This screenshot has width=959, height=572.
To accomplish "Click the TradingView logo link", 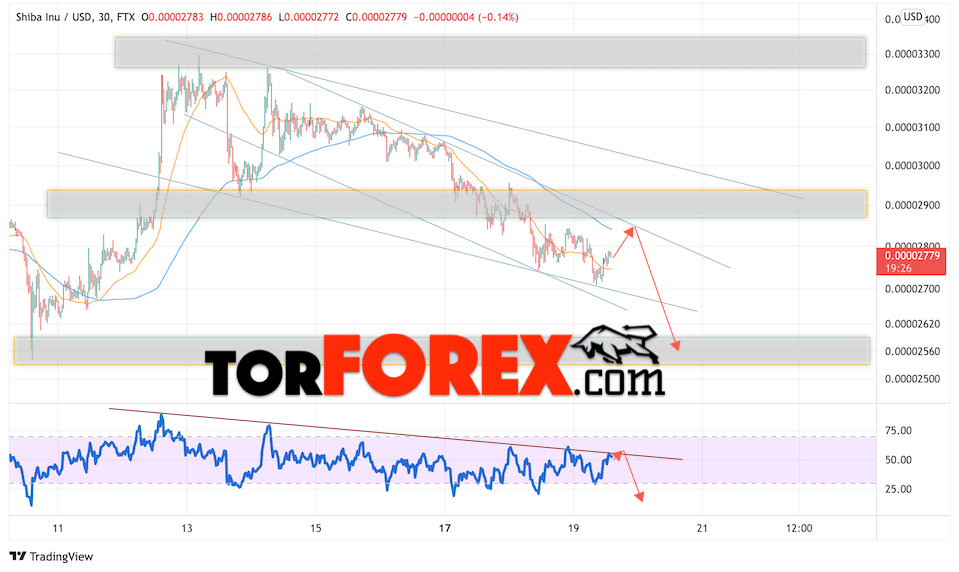I will pos(51,556).
